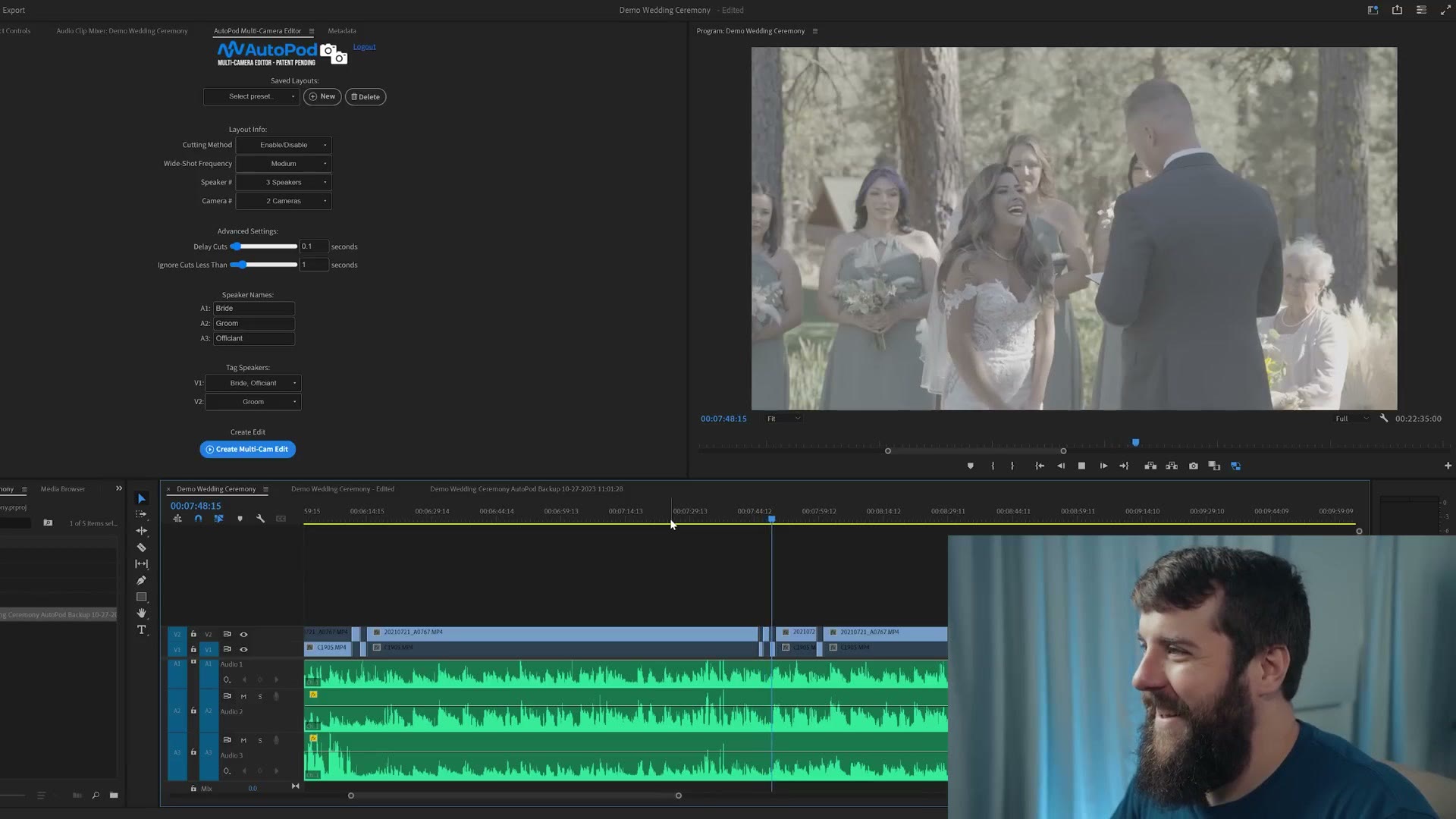This screenshot has height=819, width=1456.
Task: Click the New layout button
Action: coord(322,96)
